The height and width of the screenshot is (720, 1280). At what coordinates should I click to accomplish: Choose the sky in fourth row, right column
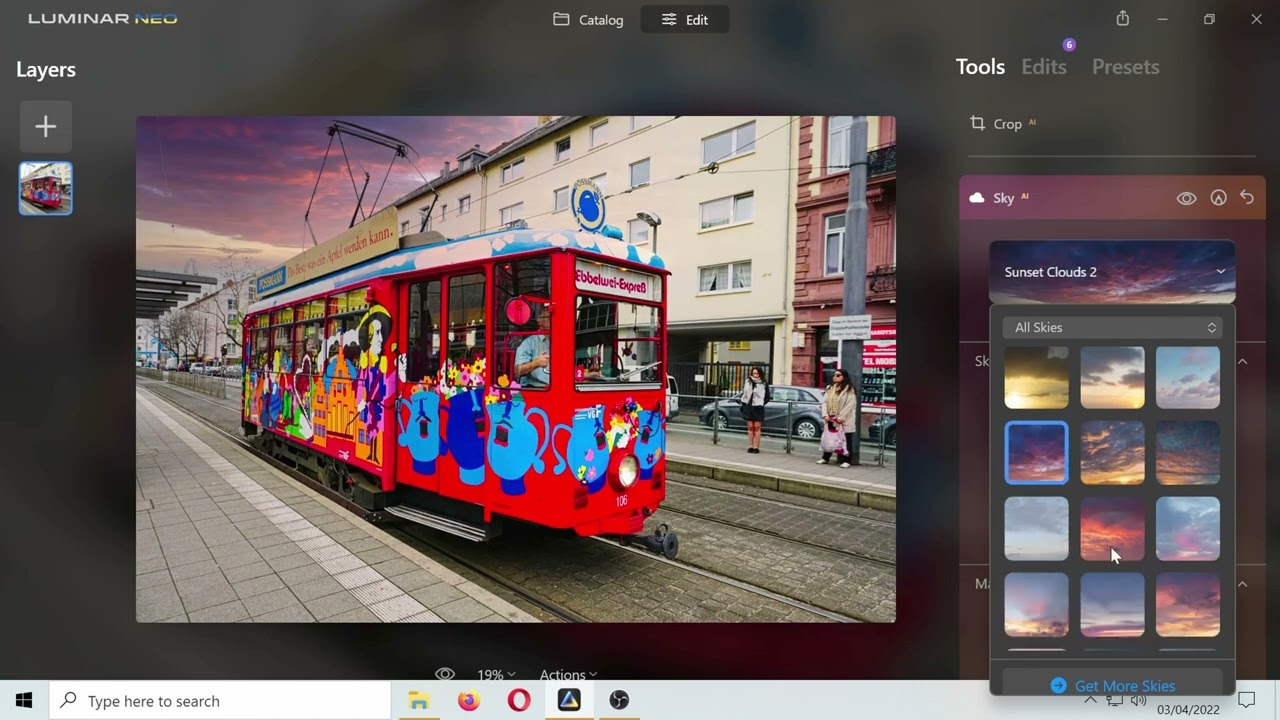(x=1188, y=605)
